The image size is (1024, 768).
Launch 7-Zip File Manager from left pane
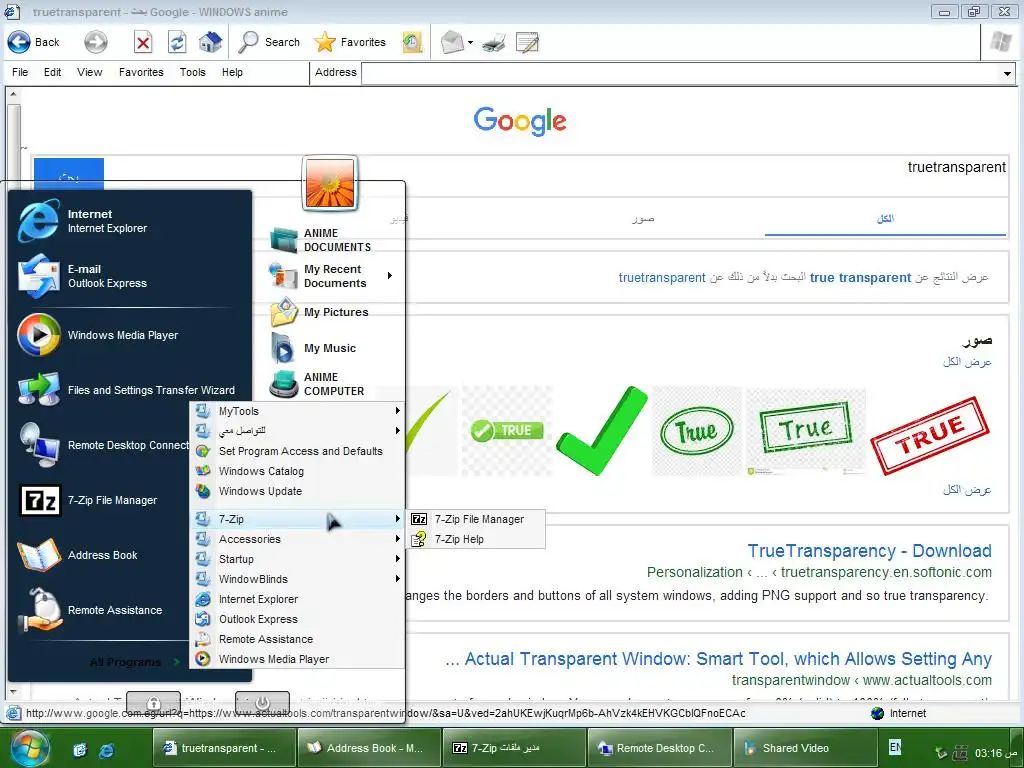(x=101, y=500)
